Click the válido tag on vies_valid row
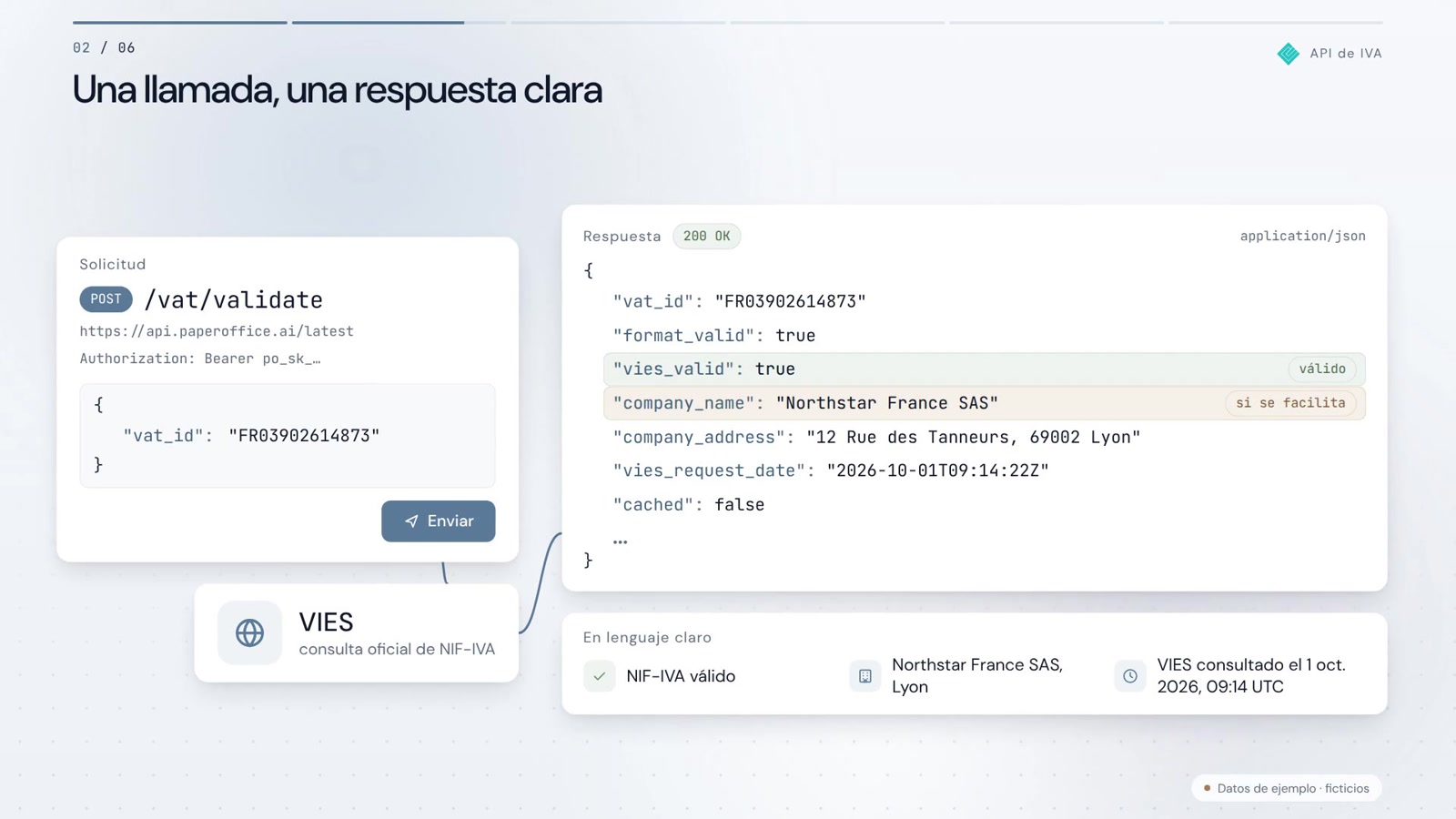1456x819 pixels. point(1322,369)
